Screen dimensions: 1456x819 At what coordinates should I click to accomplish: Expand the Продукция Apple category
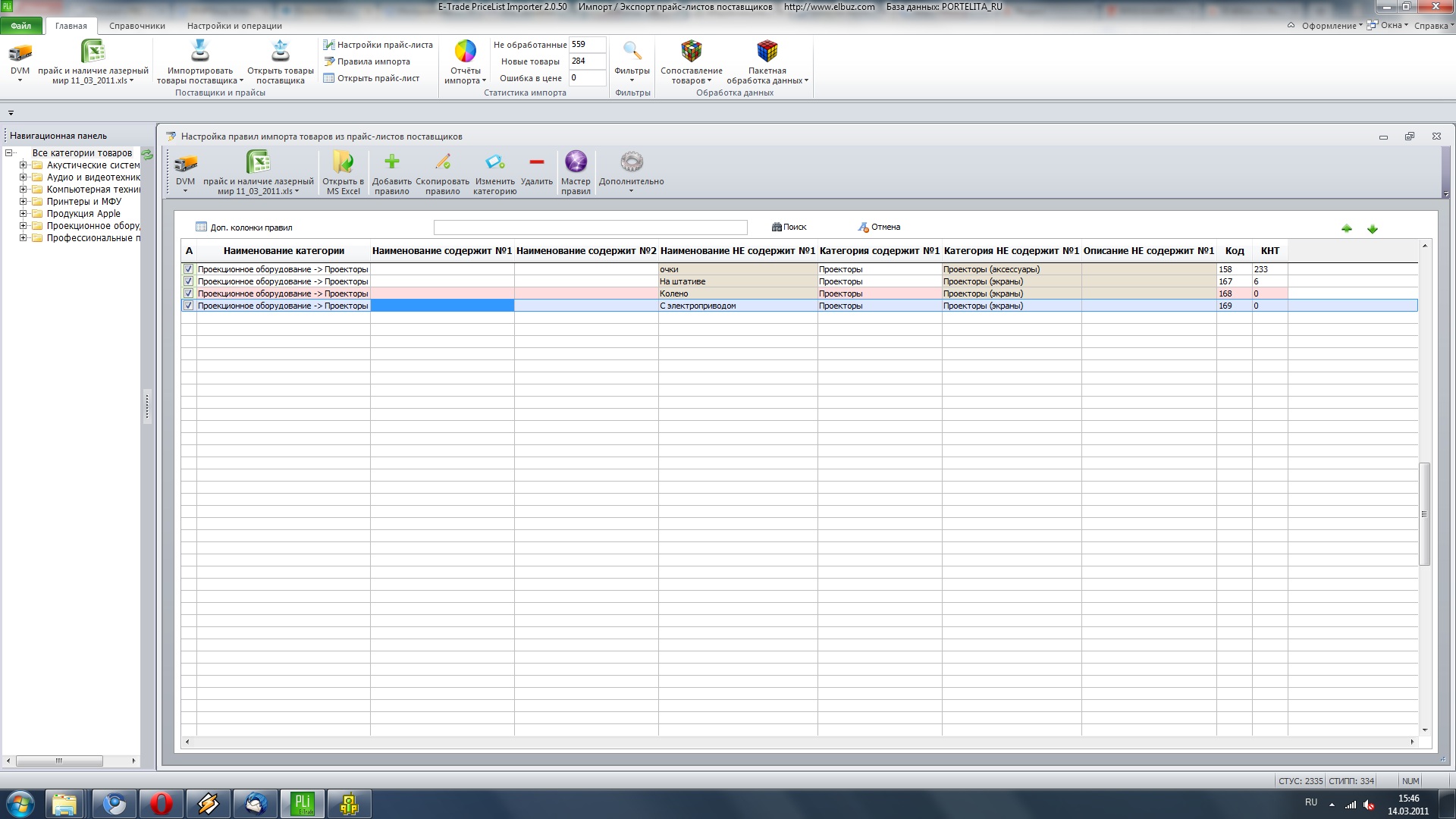[24, 214]
